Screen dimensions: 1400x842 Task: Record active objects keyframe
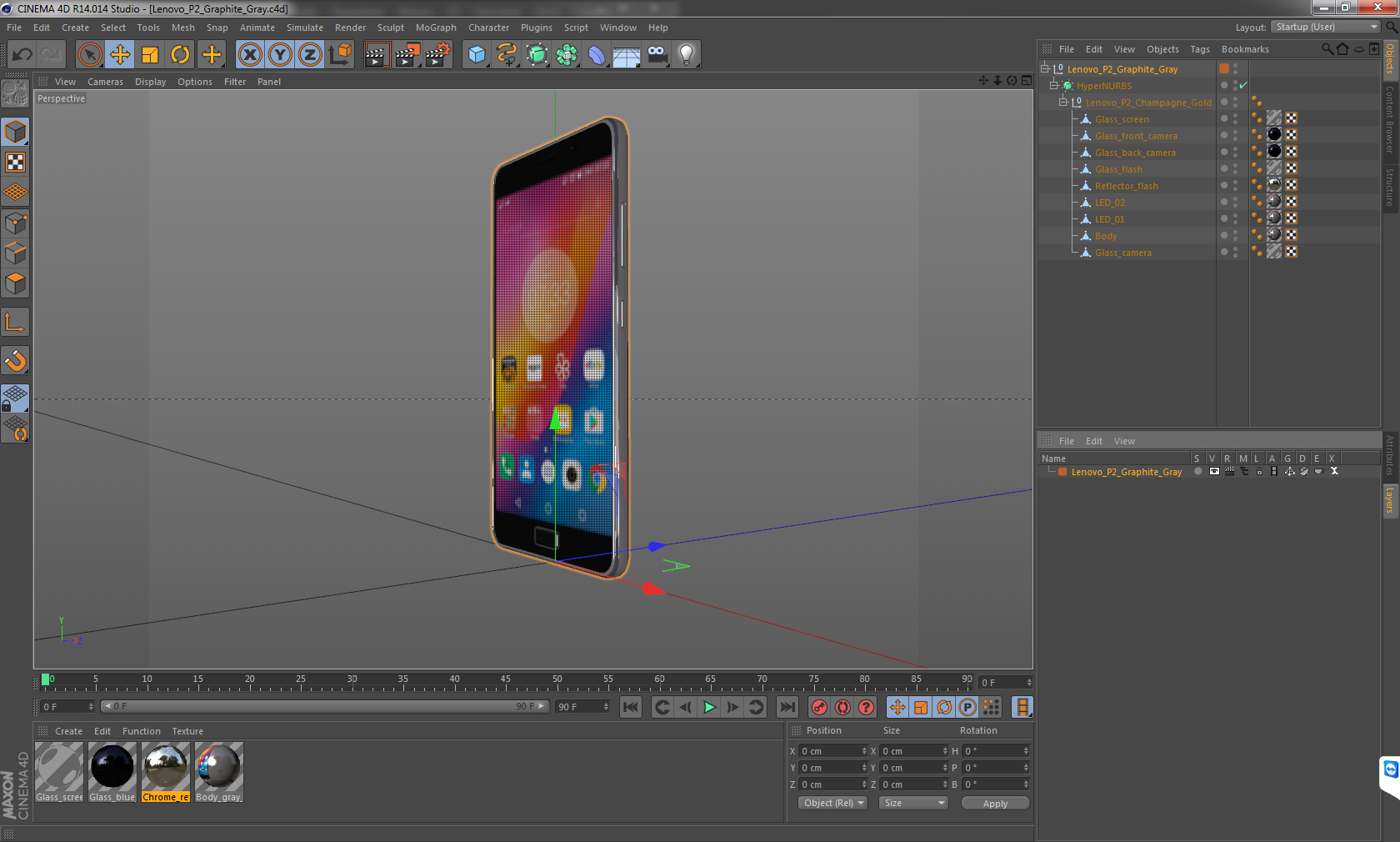[820, 707]
